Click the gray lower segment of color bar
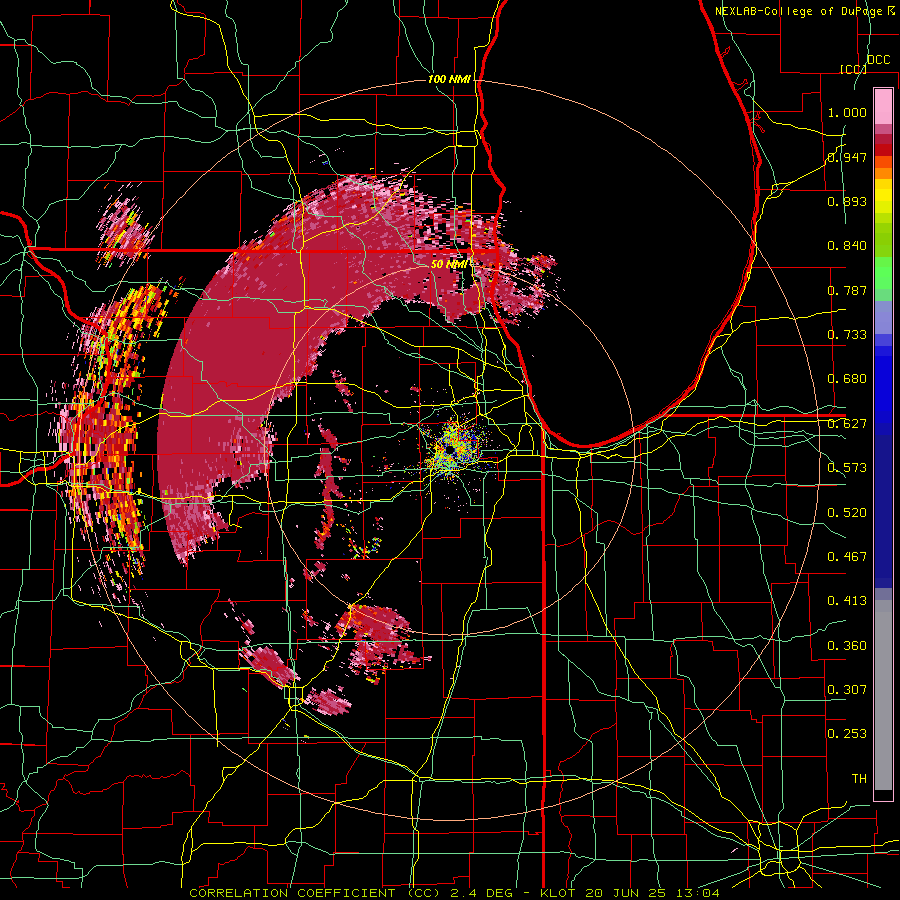900x900 pixels. click(883, 695)
